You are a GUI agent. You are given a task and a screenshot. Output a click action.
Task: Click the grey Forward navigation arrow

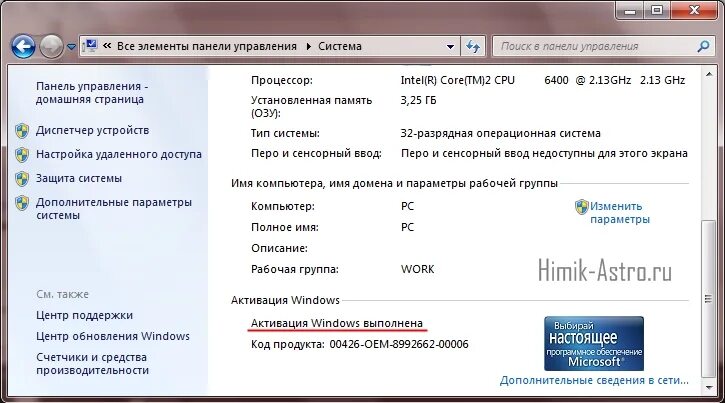click(51, 46)
